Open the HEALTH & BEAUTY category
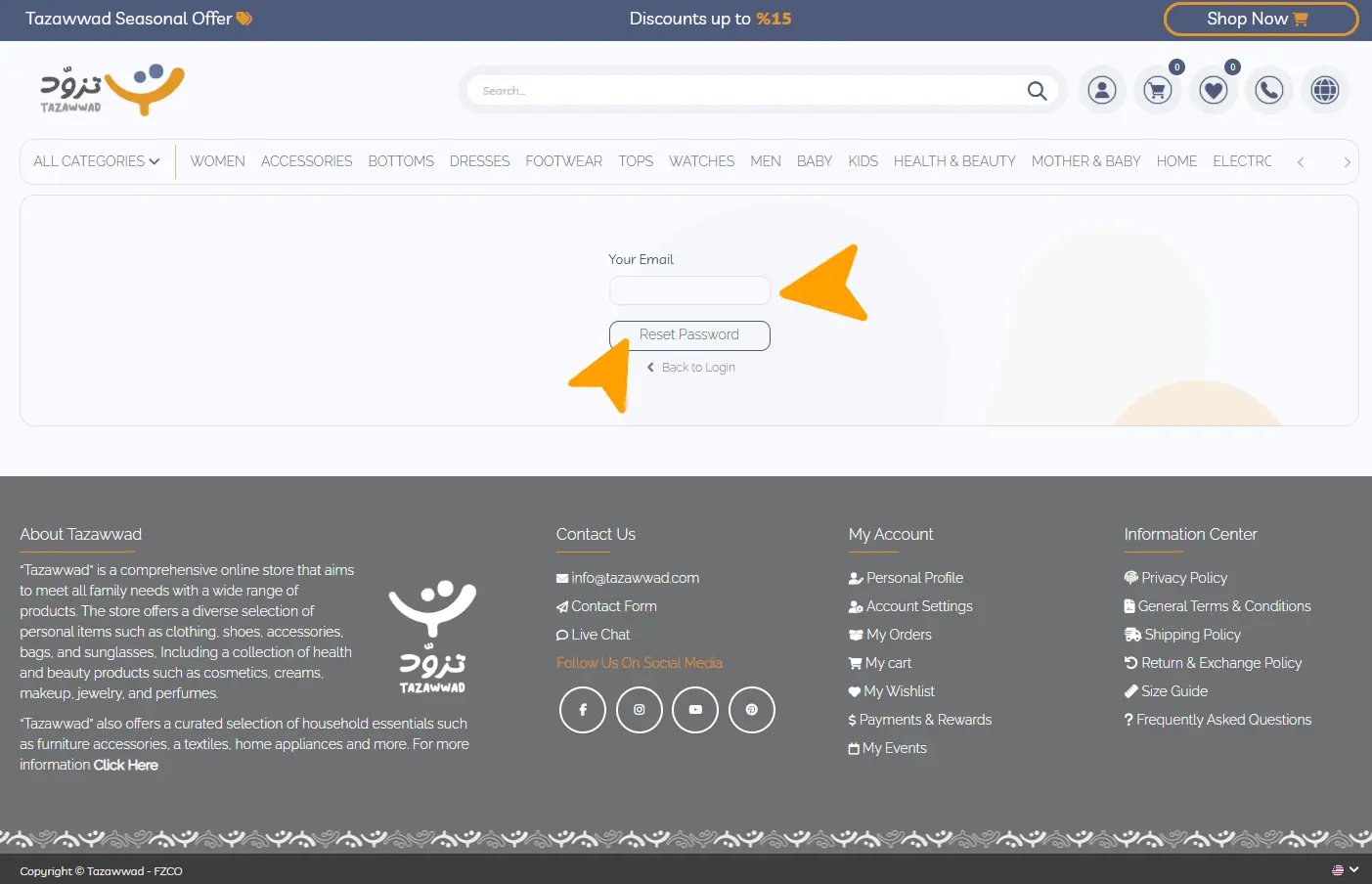The height and width of the screenshot is (884, 1372). 954,161
